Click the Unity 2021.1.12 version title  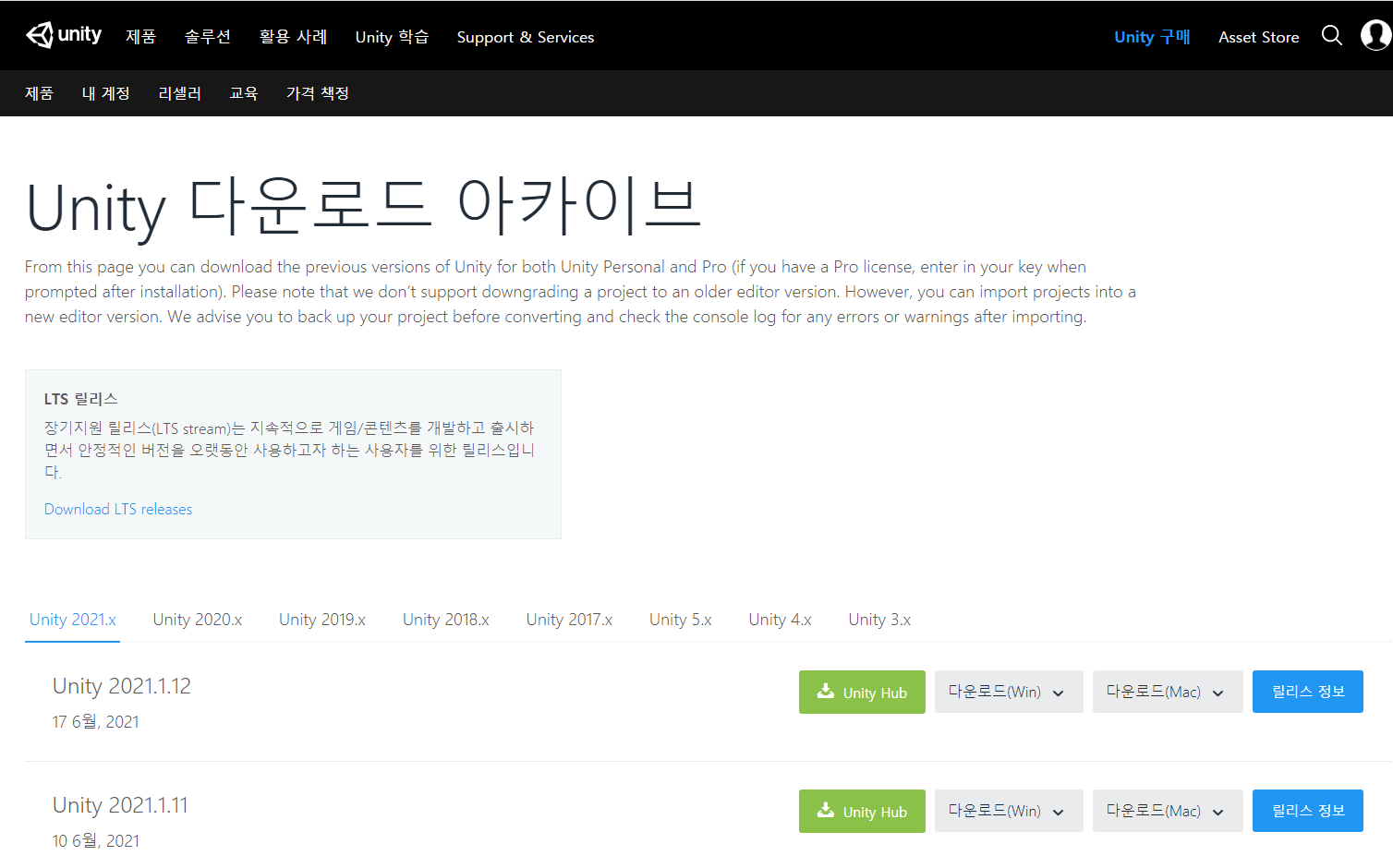click(x=122, y=686)
